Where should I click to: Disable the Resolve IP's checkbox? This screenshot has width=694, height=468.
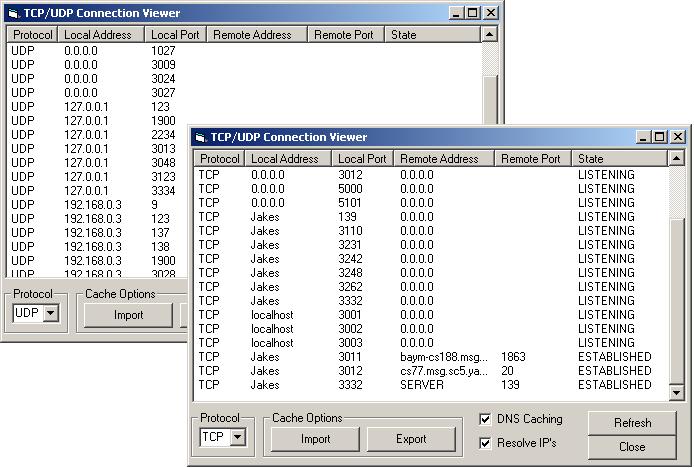tap(485, 443)
